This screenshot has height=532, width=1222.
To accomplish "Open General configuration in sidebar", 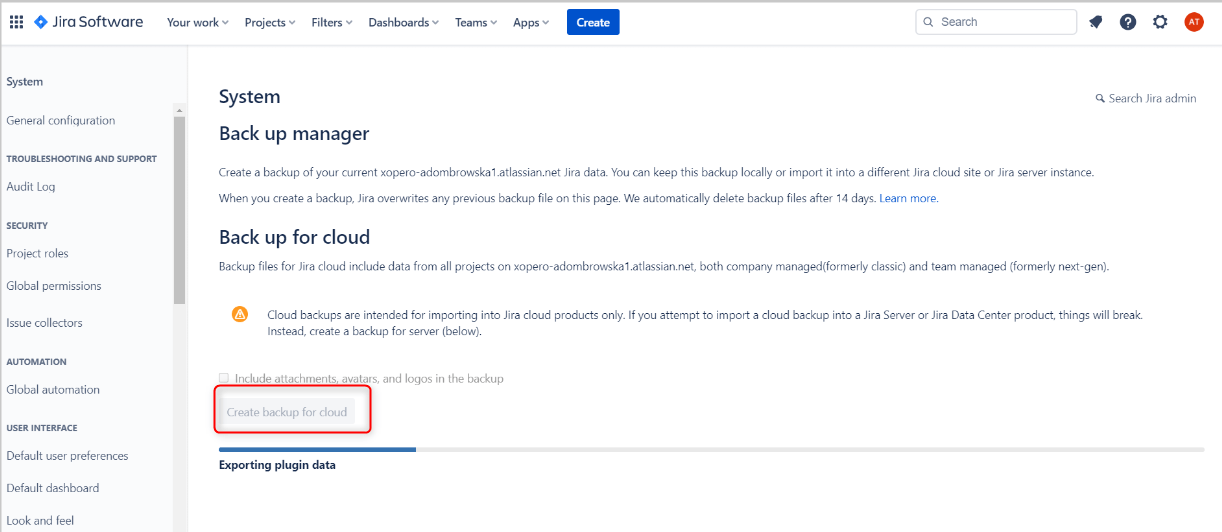I will point(60,120).
